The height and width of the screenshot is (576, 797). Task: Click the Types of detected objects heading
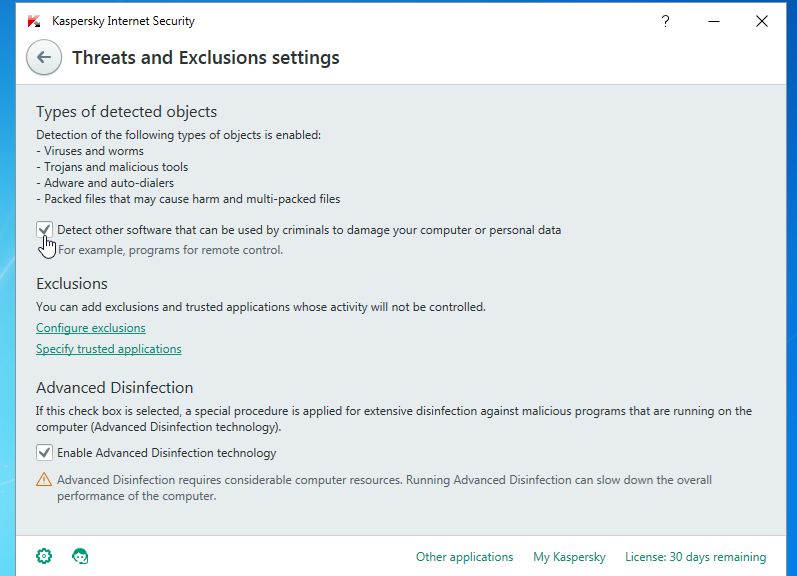point(126,112)
